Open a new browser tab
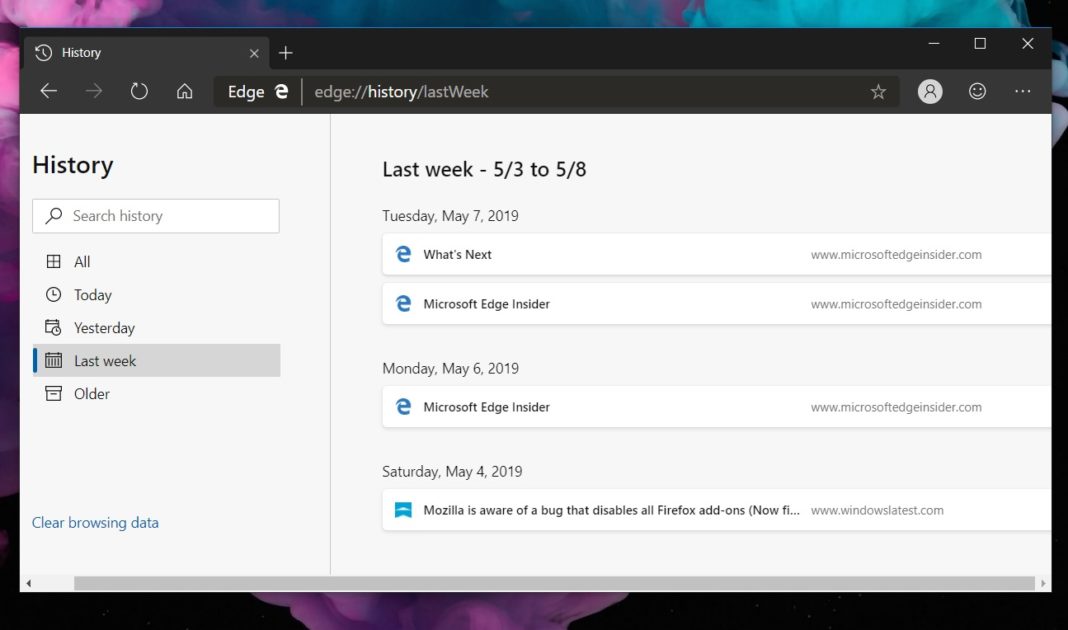The width and height of the screenshot is (1068, 630). click(286, 52)
